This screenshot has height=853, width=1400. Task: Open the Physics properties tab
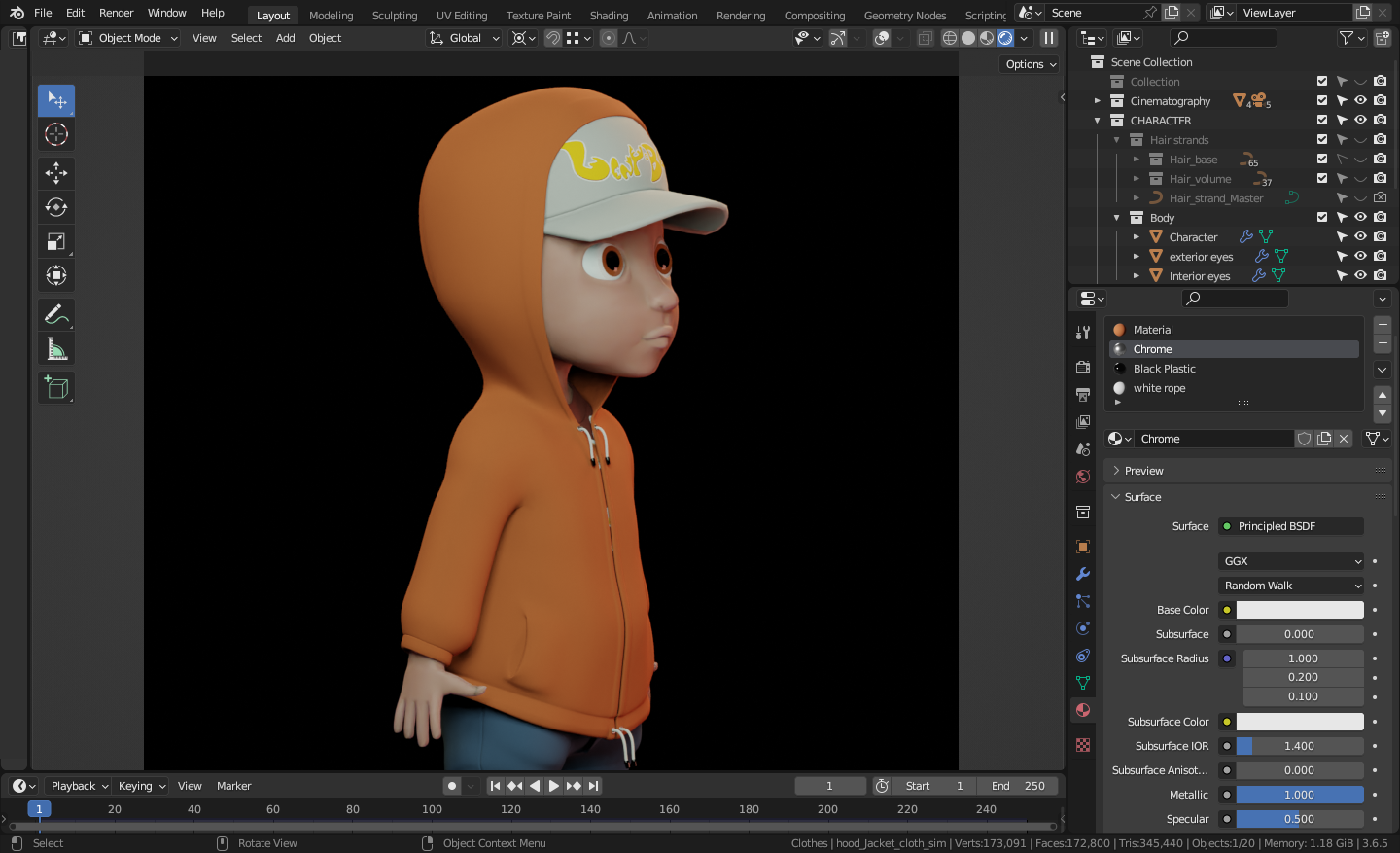pos(1083,628)
